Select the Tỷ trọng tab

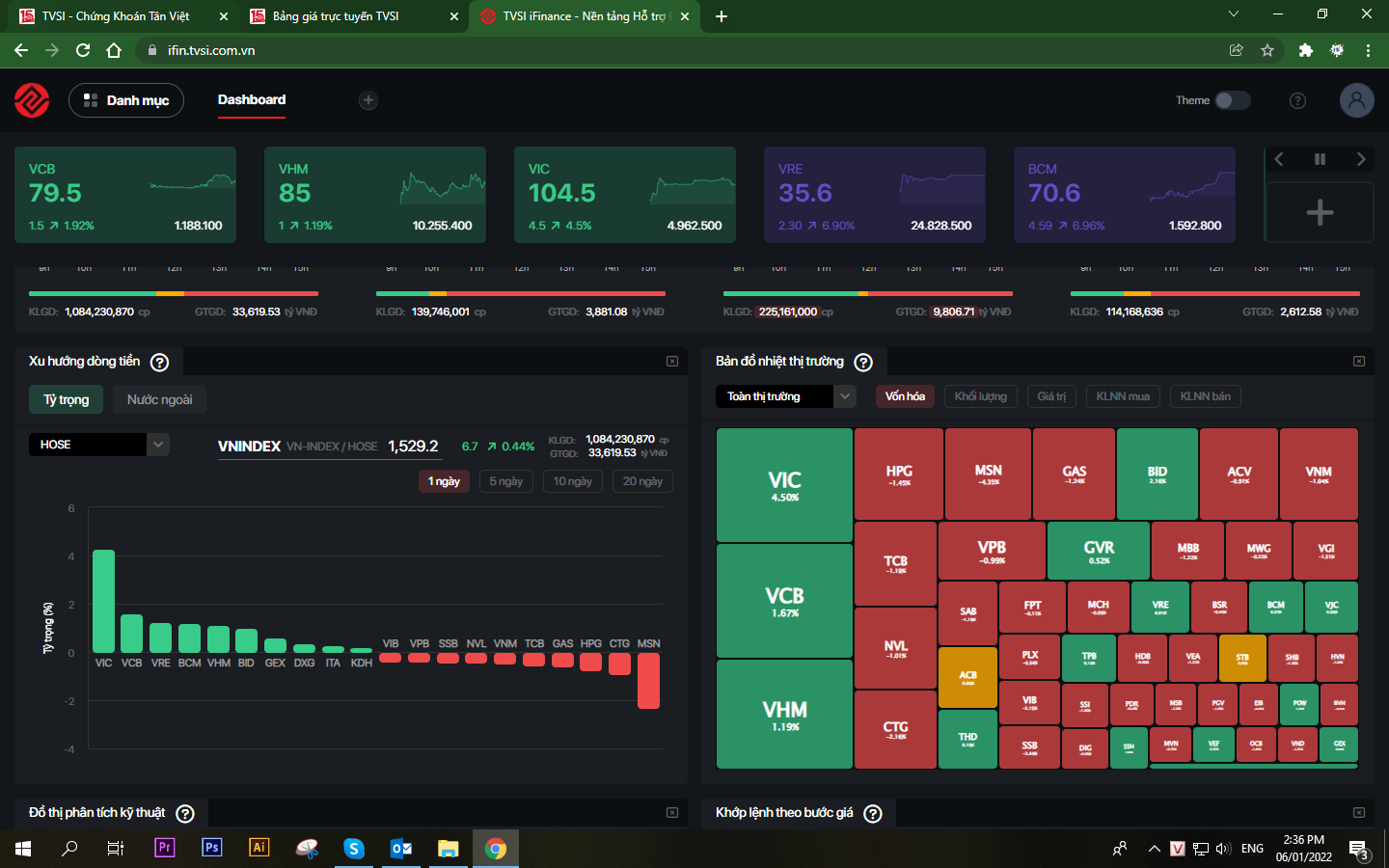pyautogui.click(x=67, y=400)
